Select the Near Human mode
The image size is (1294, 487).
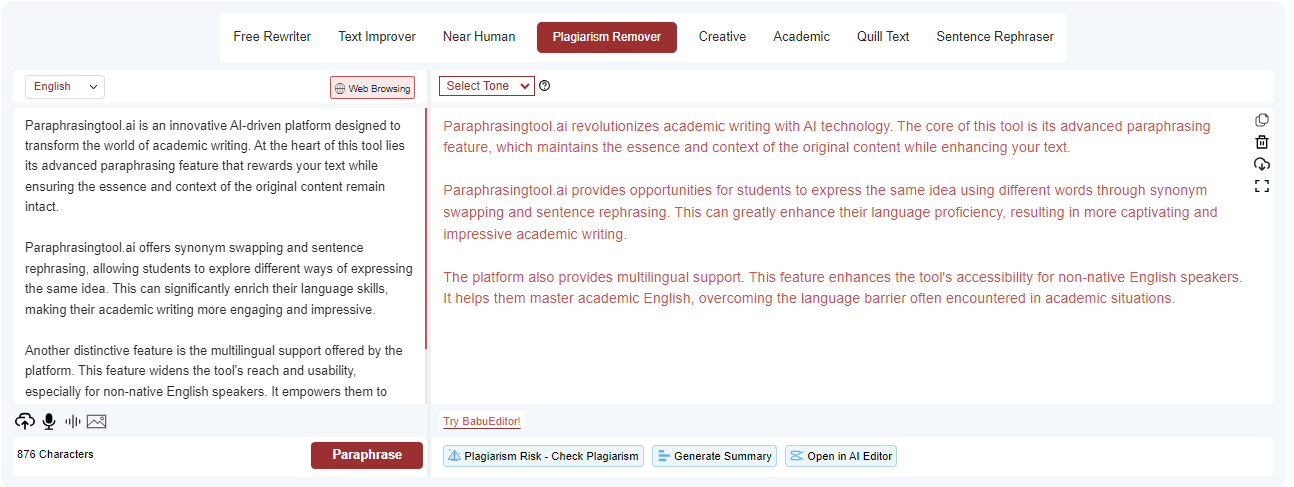(x=479, y=37)
